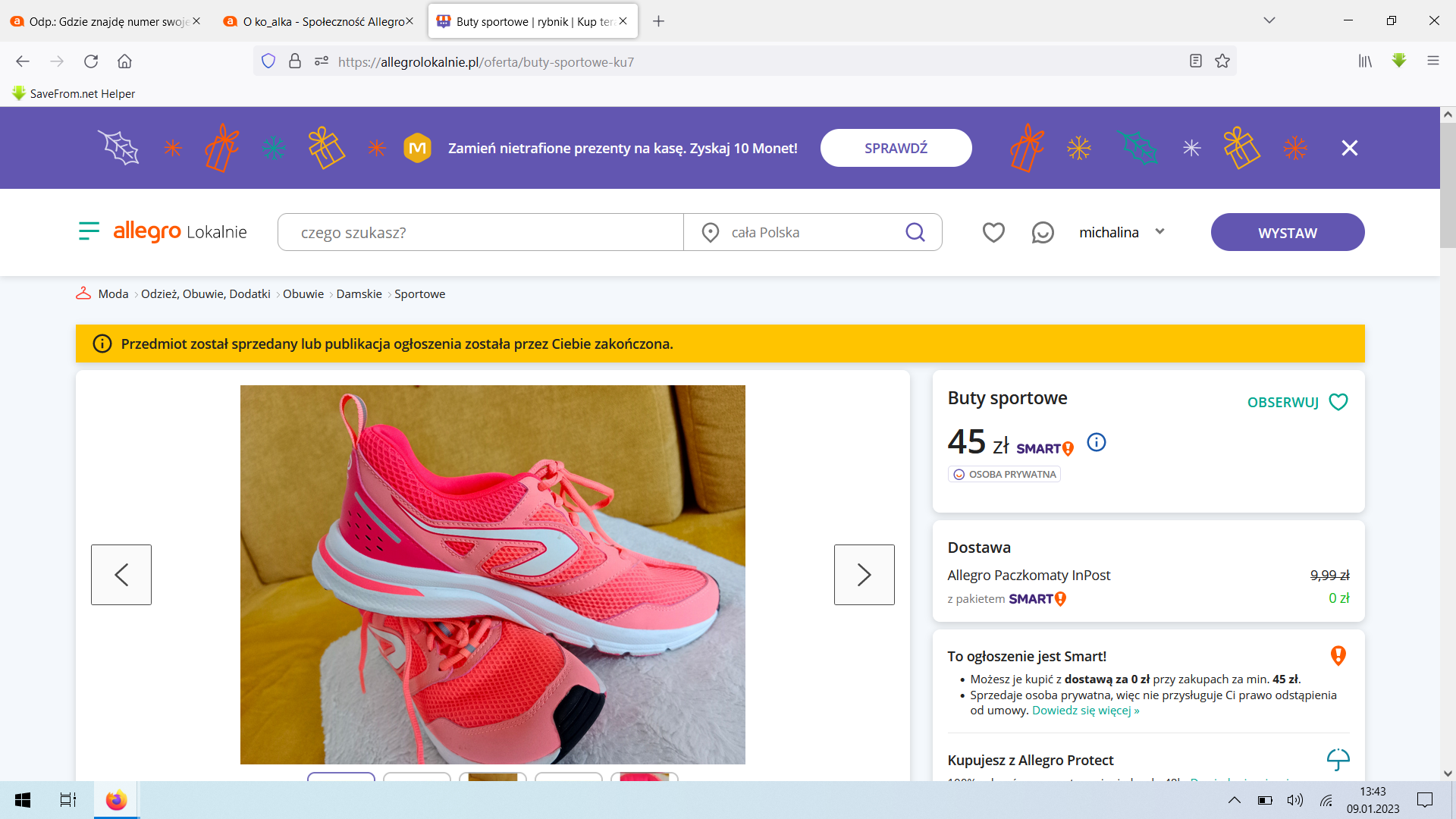Viewport: 1456px width, 819px height.
Task: Open the Firefox application menu
Action: [1432, 61]
